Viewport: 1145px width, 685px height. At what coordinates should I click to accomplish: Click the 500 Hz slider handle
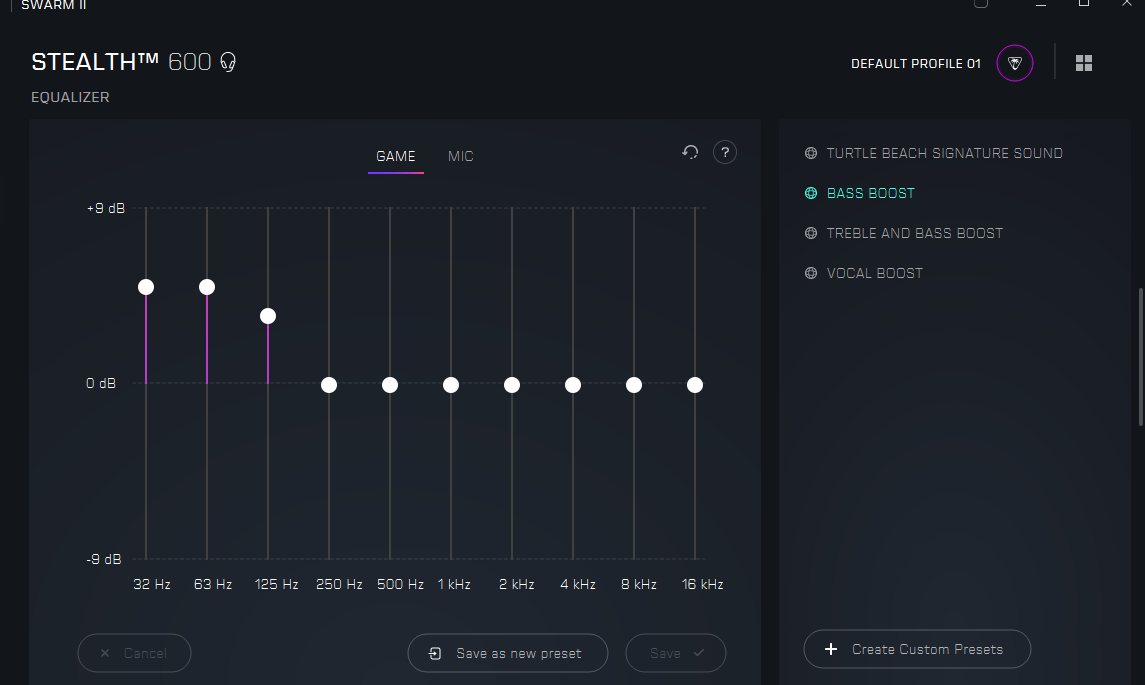(x=390, y=385)
